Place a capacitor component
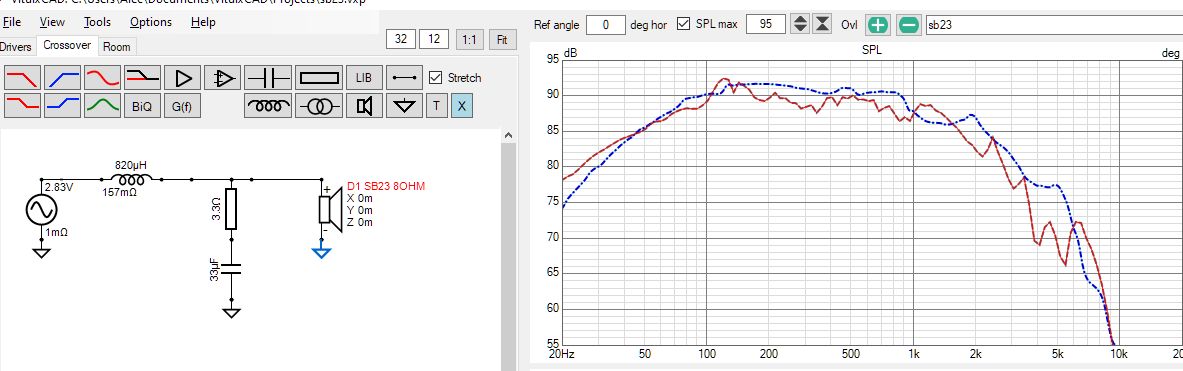The width and height of the screenshot is (1183, 371). (269, 78)
